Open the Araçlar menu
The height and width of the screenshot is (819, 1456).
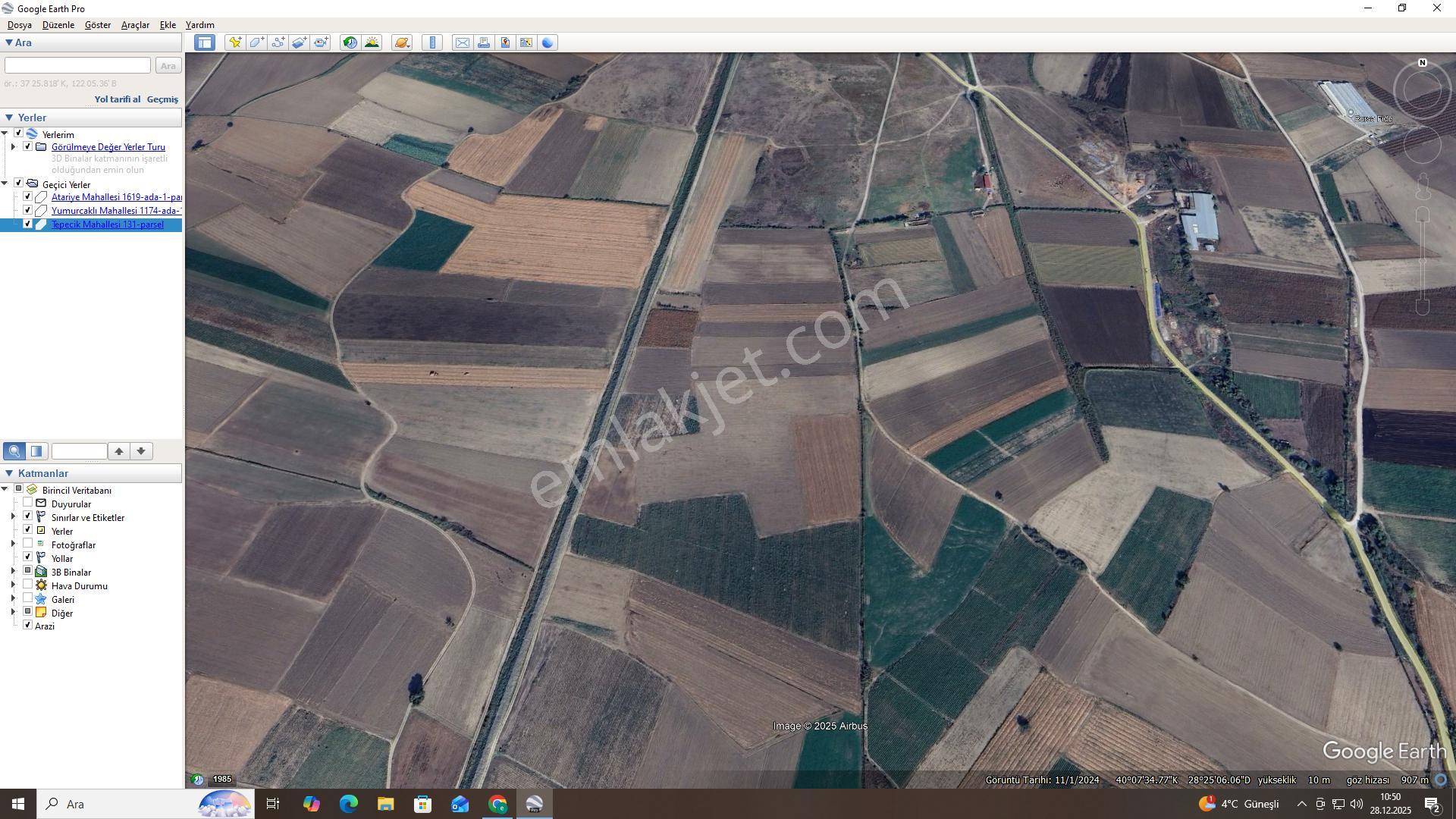[x=135, y=25]
